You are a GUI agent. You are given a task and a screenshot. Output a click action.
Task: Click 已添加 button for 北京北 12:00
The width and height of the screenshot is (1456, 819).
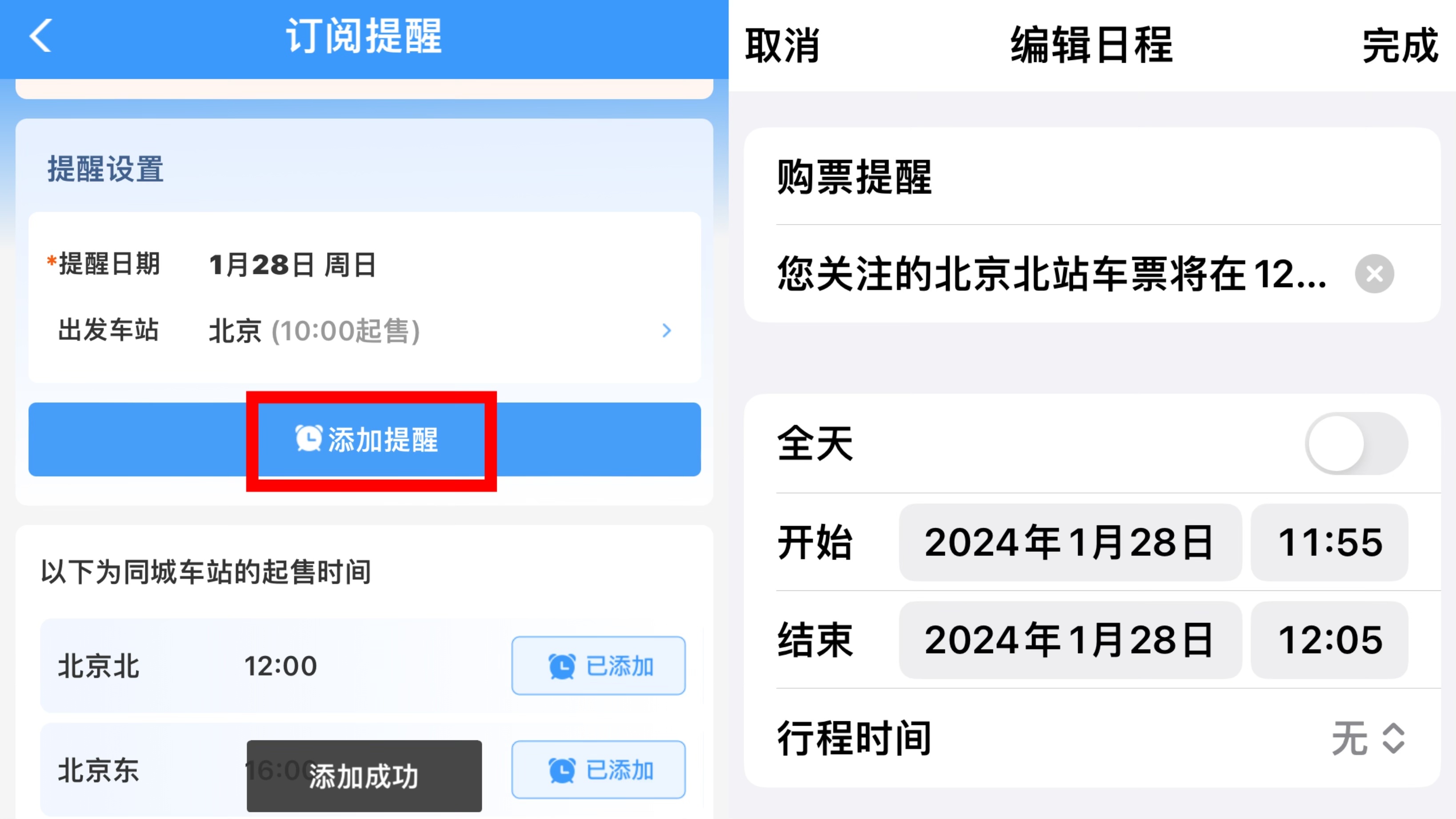point(599,666)
